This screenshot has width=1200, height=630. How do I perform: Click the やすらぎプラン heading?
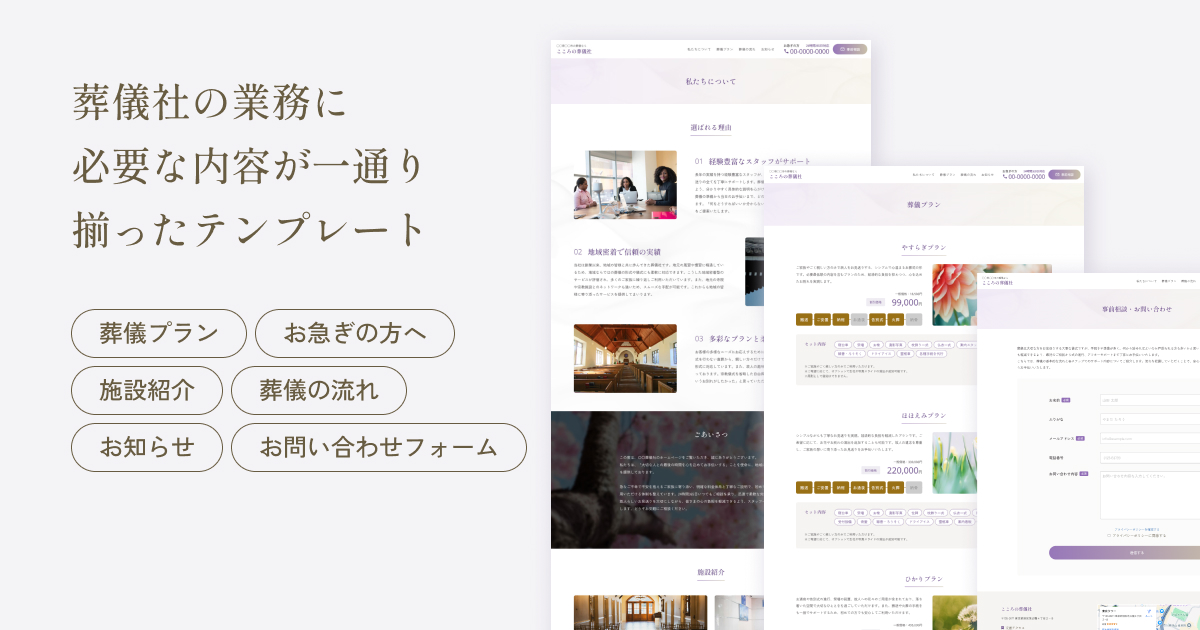(x=923, y=247)
